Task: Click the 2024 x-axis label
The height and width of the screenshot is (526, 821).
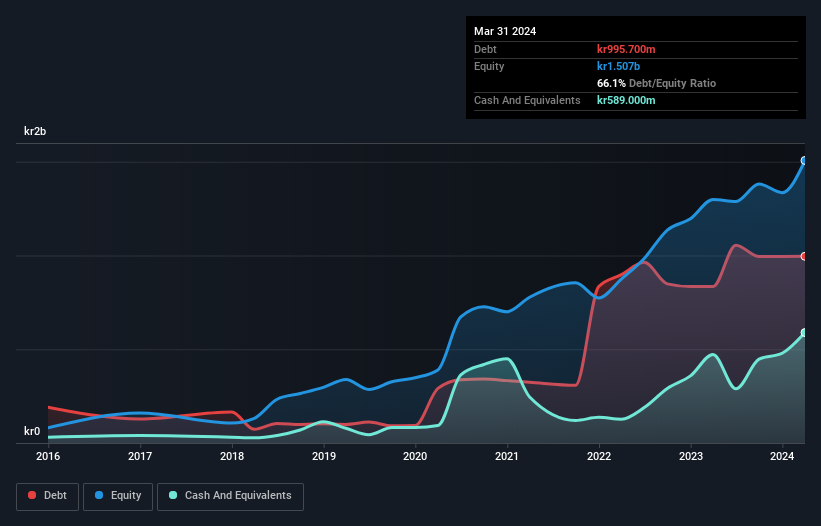Action: coord(782,456)
